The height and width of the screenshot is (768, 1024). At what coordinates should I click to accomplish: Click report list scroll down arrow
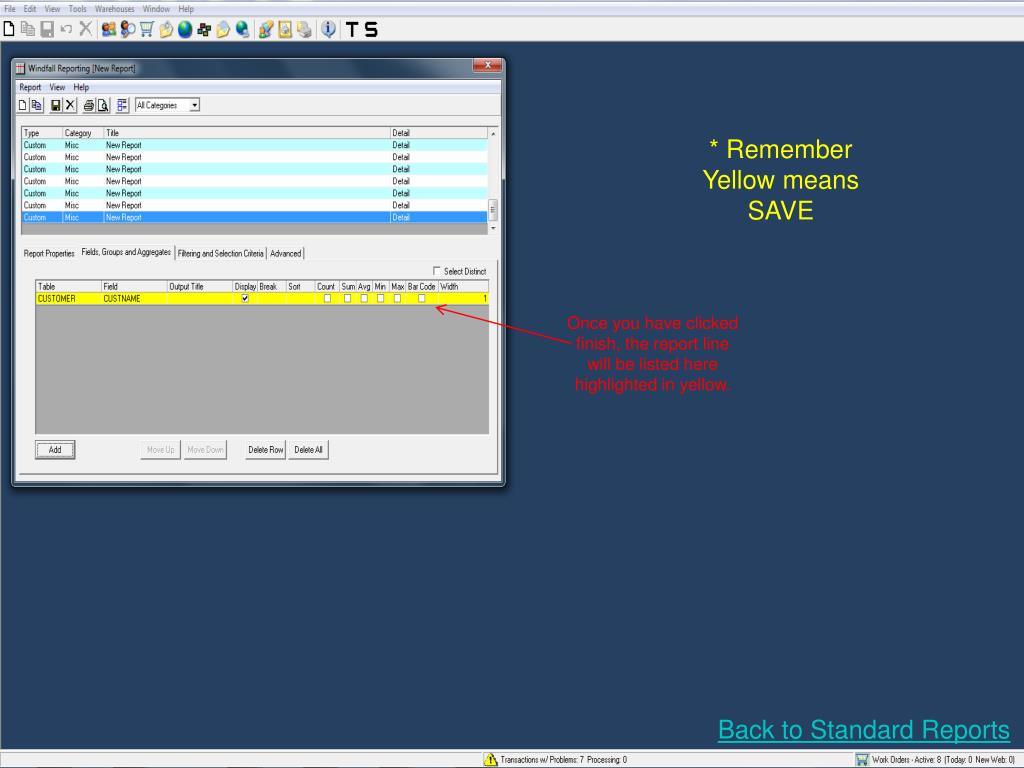point(493,229)
